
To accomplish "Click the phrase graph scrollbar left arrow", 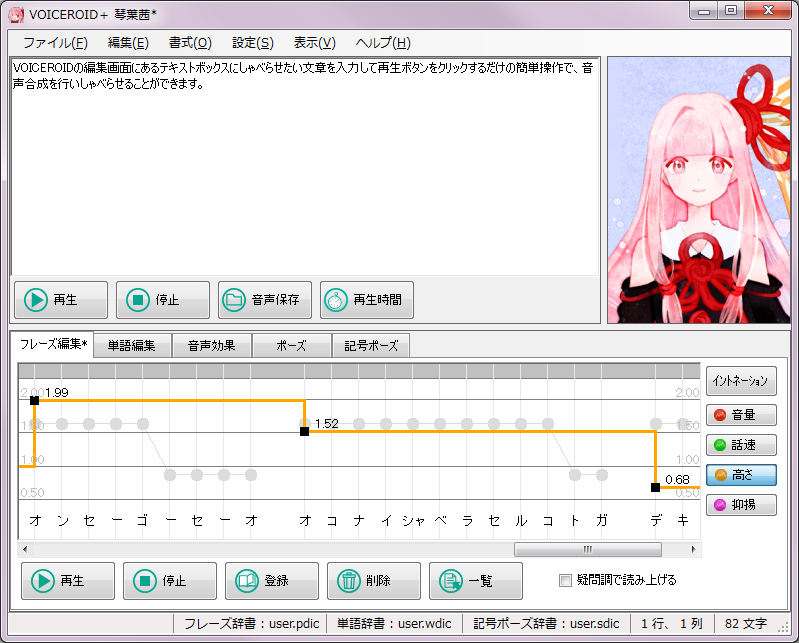I will (x=24, y=549).
